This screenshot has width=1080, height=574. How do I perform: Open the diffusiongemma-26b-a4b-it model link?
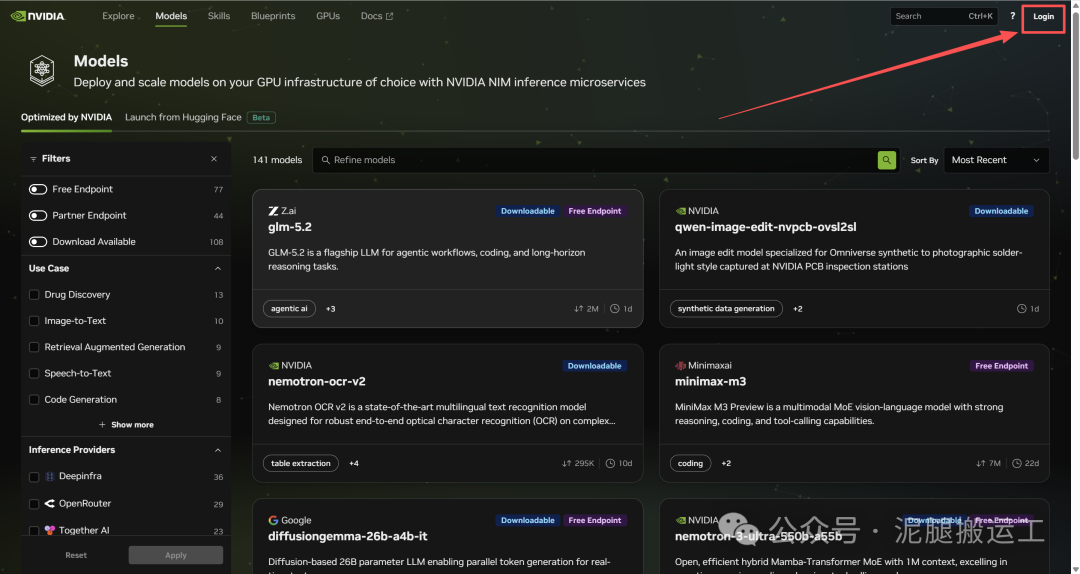[x=348, y=536]
